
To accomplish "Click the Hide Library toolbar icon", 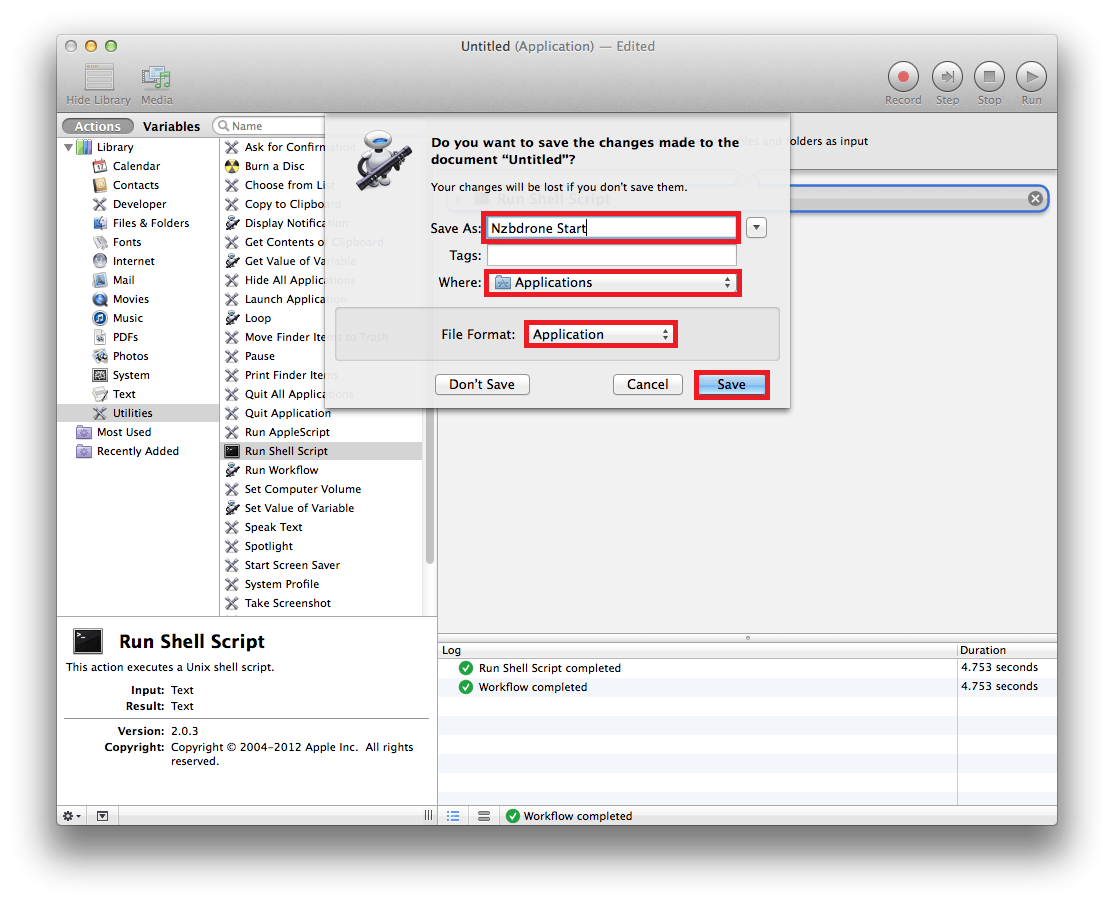I will (99, 78).
